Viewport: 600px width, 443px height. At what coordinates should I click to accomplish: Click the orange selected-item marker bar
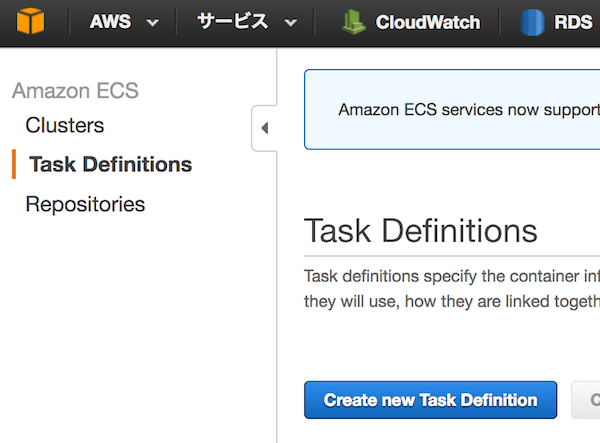pyautogui.click(x=14, y=164)
